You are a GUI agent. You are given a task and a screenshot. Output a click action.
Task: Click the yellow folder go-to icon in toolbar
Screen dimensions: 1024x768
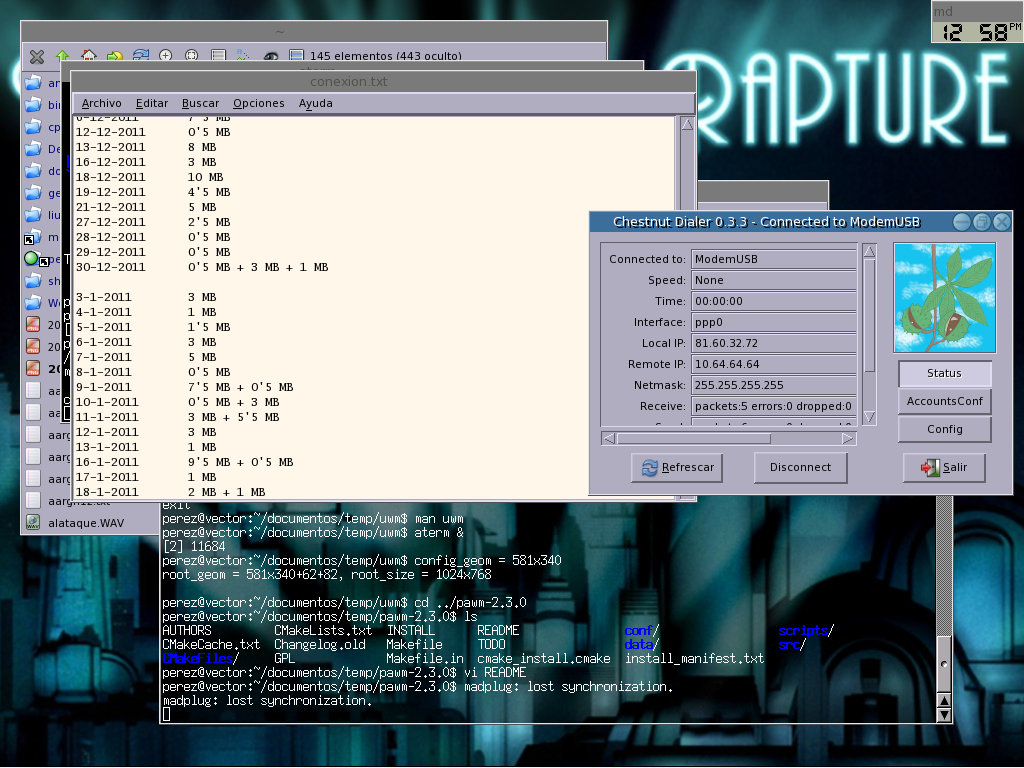point(115,56)
